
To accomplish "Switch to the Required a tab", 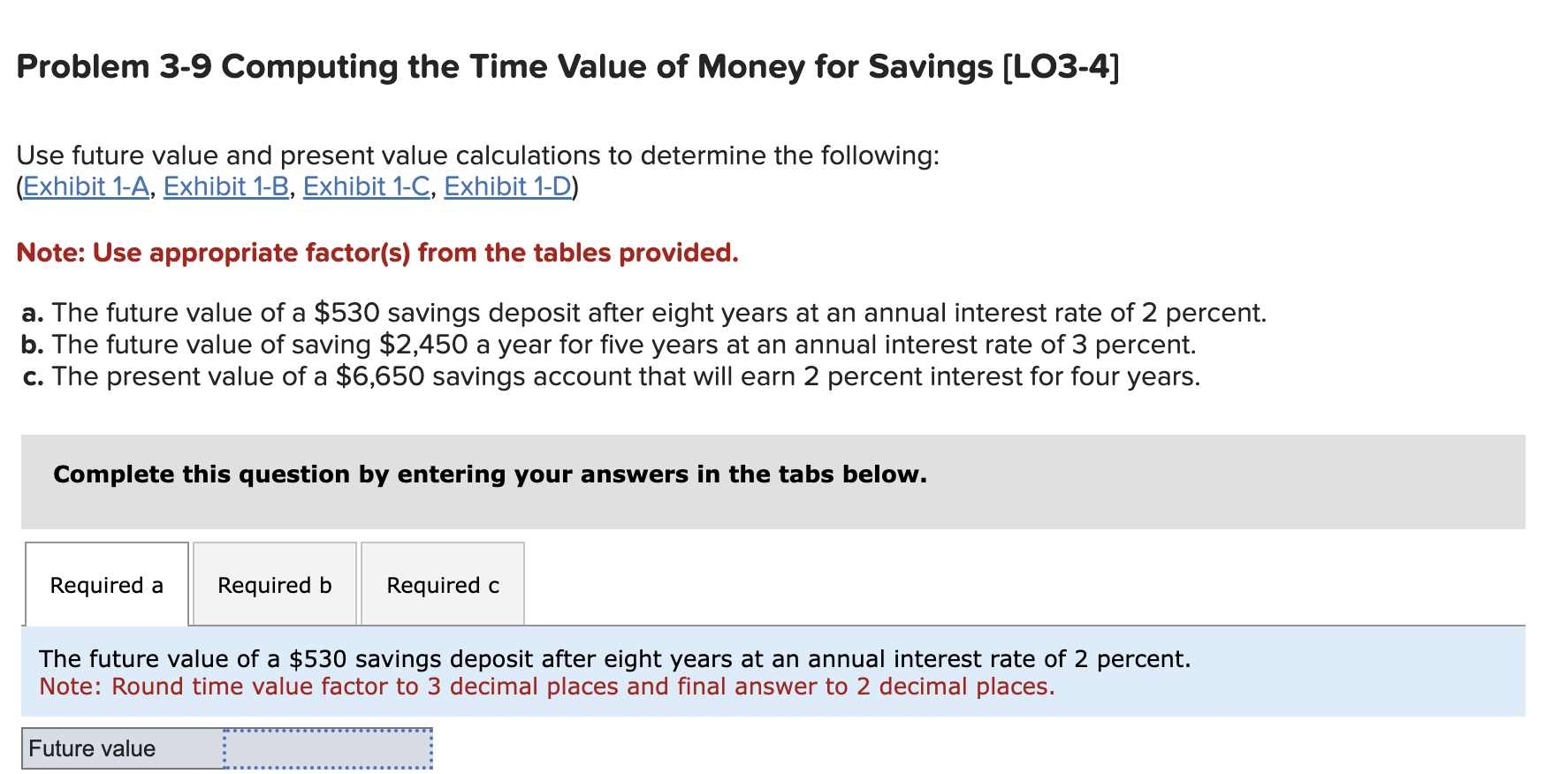I will click(106, 584).
